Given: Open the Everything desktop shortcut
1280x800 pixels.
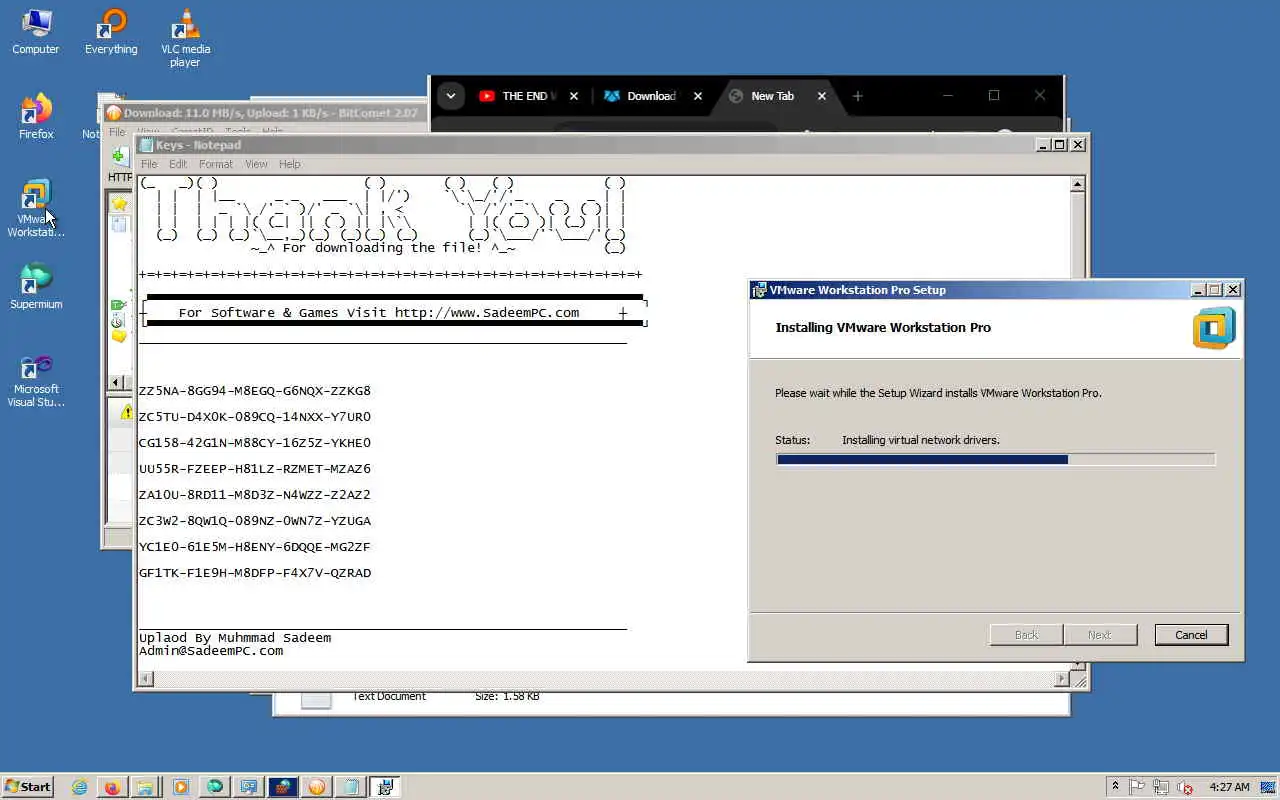Looking at the screenshot, I should 111,32.
